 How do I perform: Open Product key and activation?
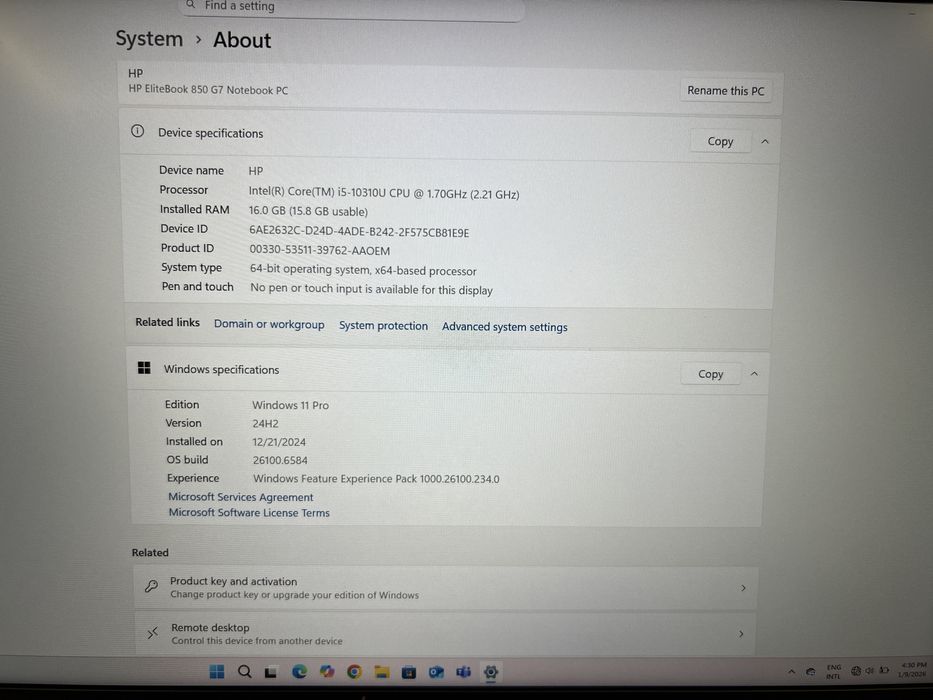tap(446, 588)
